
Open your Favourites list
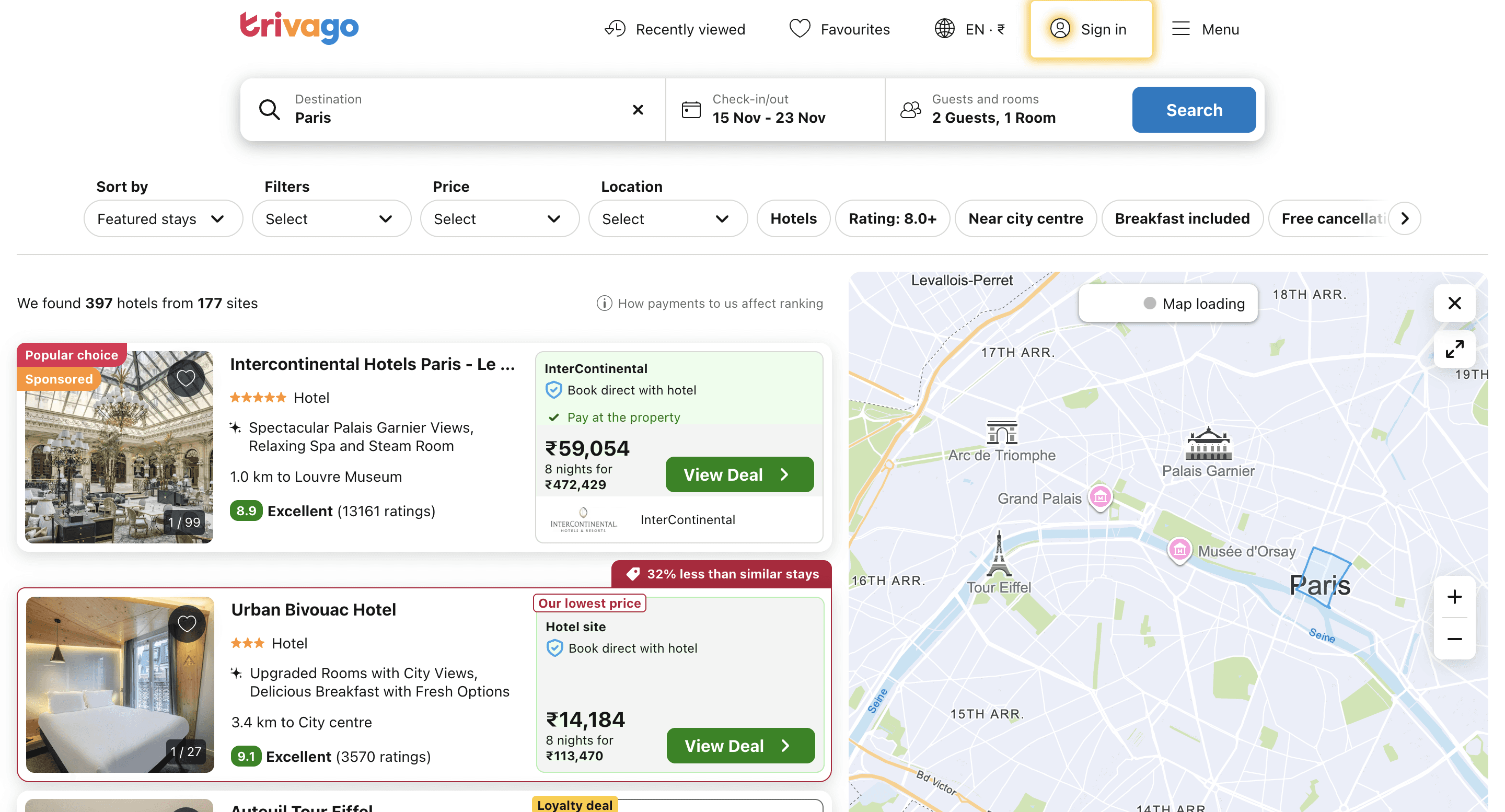[x=840, y=29]
